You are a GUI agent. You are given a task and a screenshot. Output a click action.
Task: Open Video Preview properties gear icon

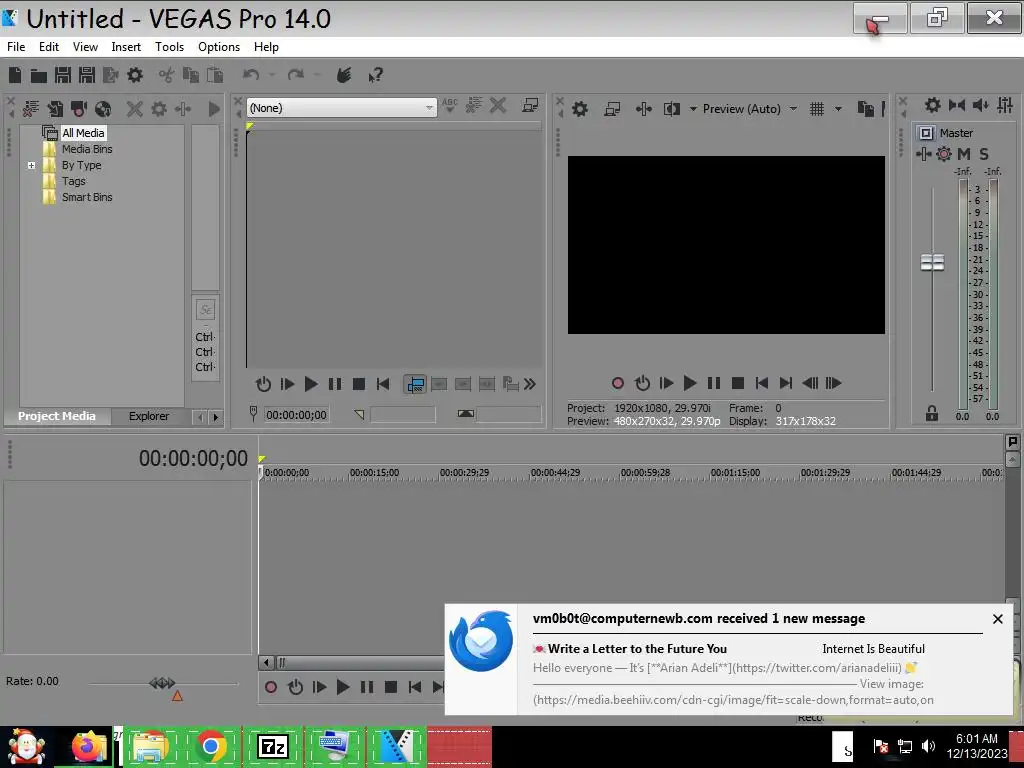[579, 109]
